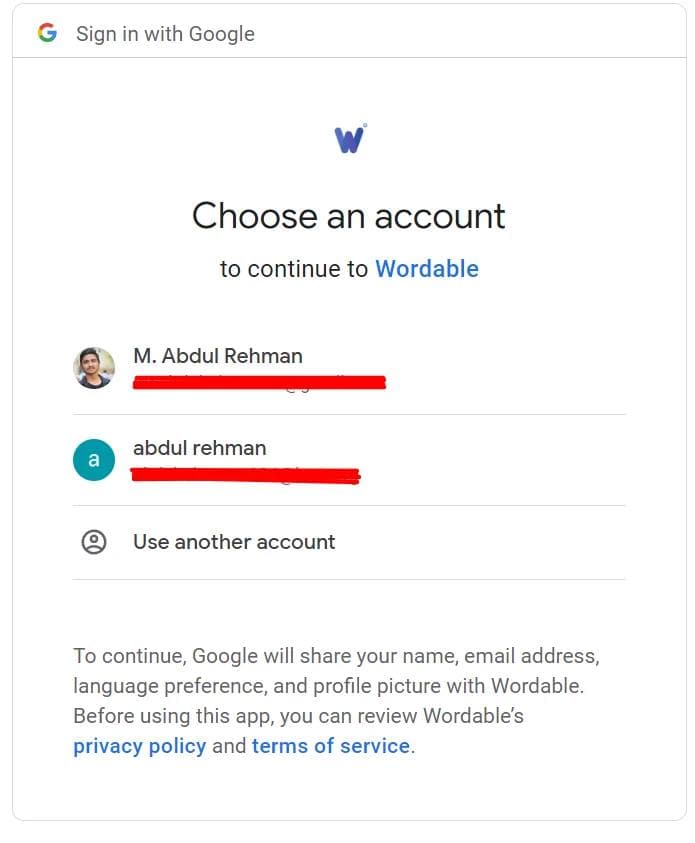
Task: Click the redacted email under abdul rehman
Action: 246,475
